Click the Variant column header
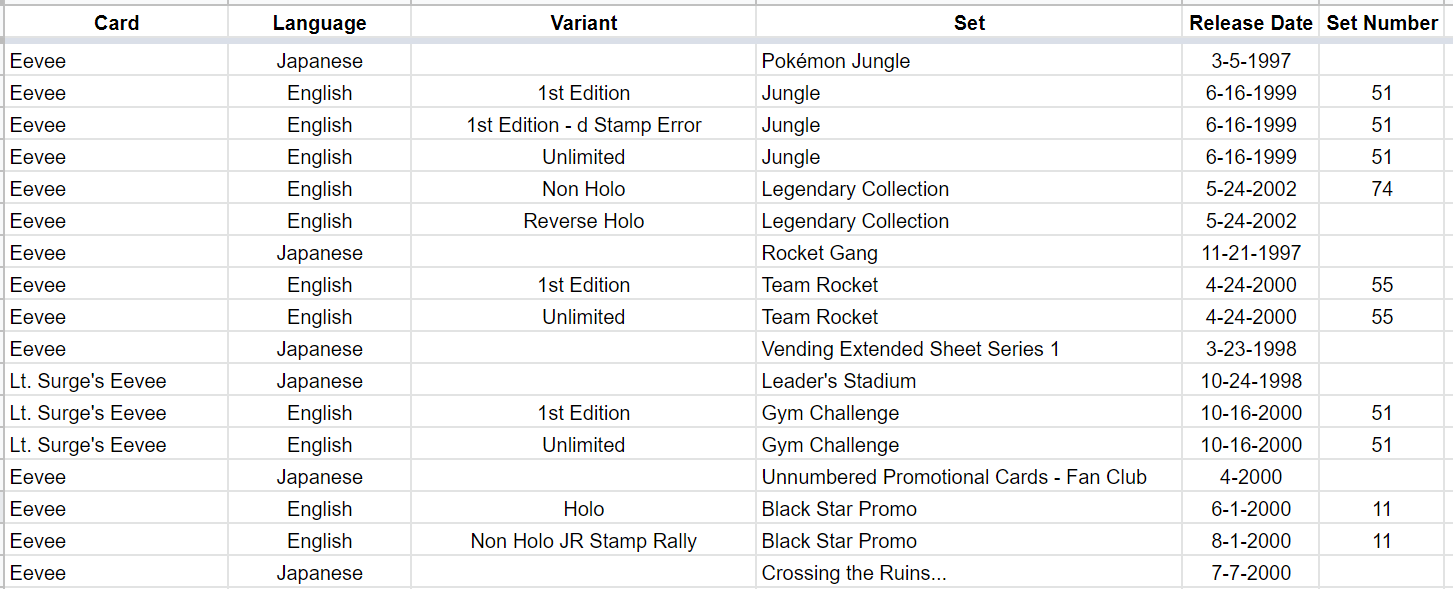 click(583, 23)
